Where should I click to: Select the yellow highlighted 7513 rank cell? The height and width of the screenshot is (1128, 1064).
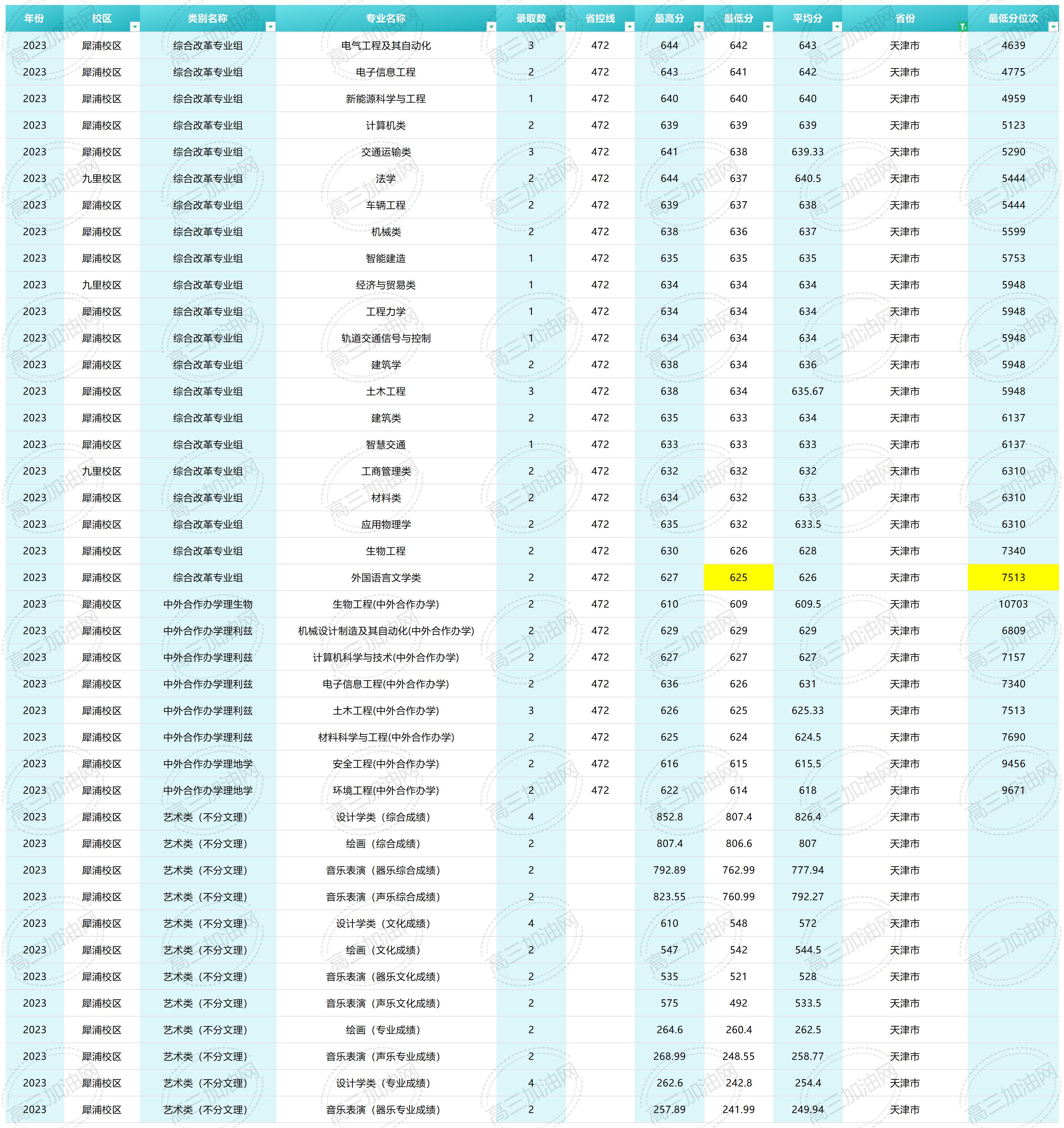[x=1013, y=578]
